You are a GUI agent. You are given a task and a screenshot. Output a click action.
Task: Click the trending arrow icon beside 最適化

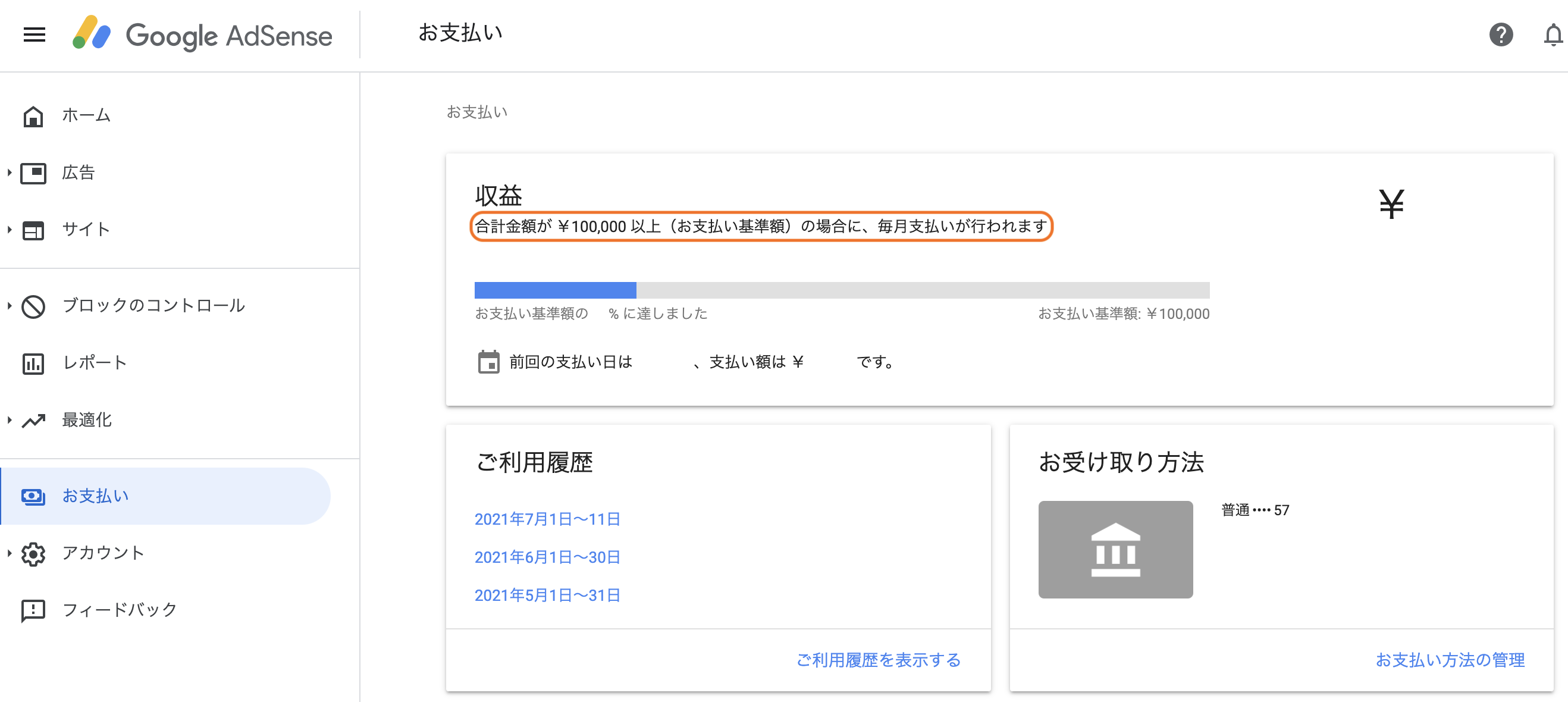[x=33, y=421]
